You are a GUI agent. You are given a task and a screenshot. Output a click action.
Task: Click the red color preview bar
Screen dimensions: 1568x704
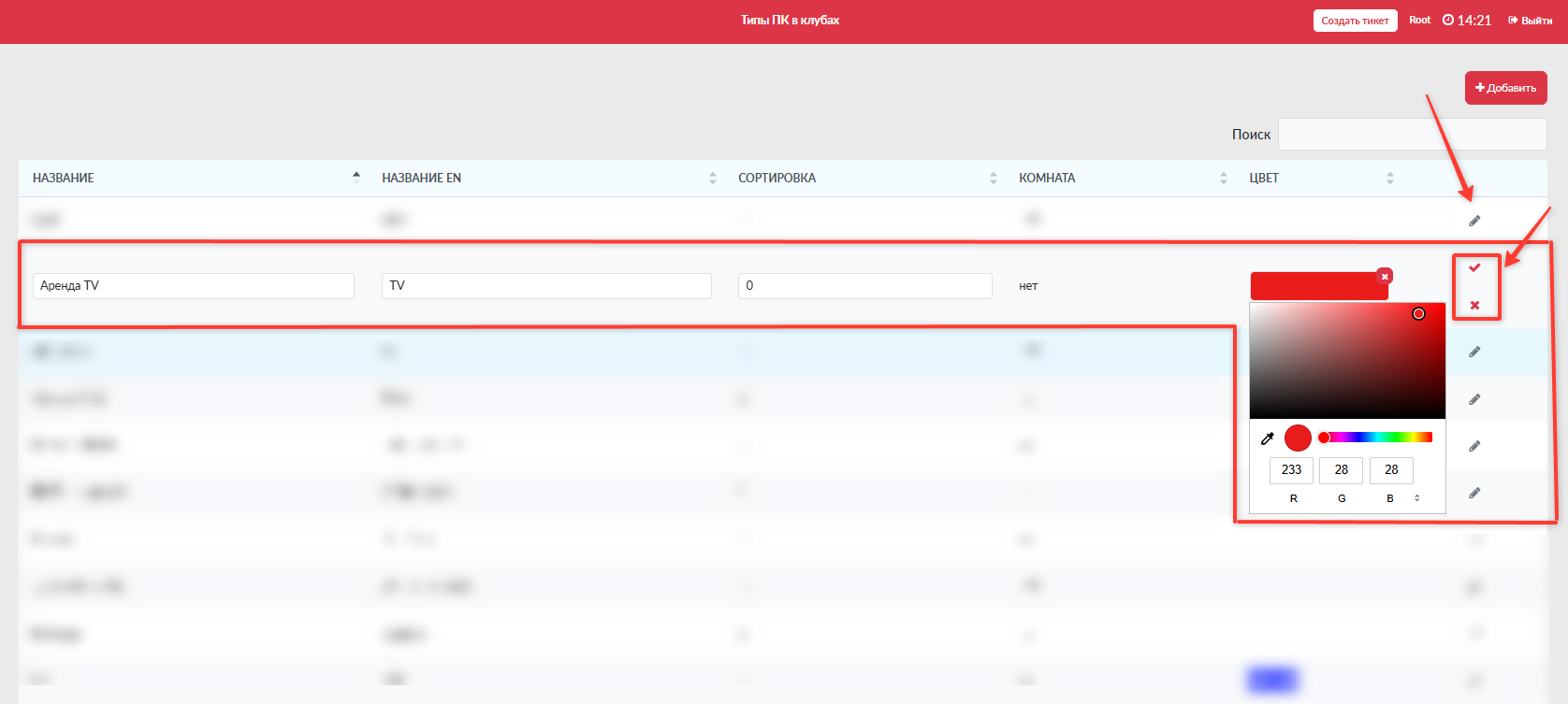(x=1318, y=286)
